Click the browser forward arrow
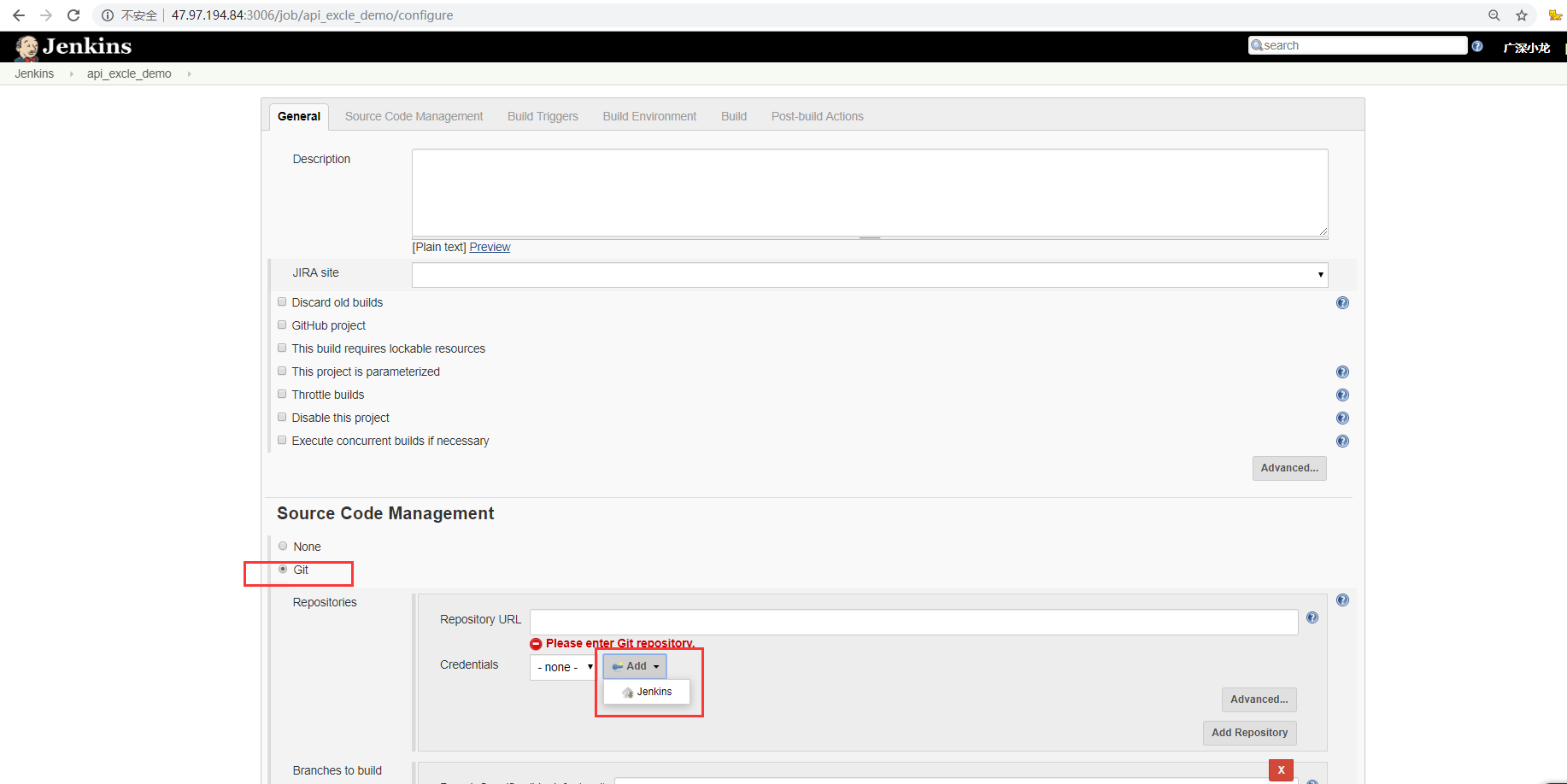Screen dimensions: 1567x784 point(46,15)
